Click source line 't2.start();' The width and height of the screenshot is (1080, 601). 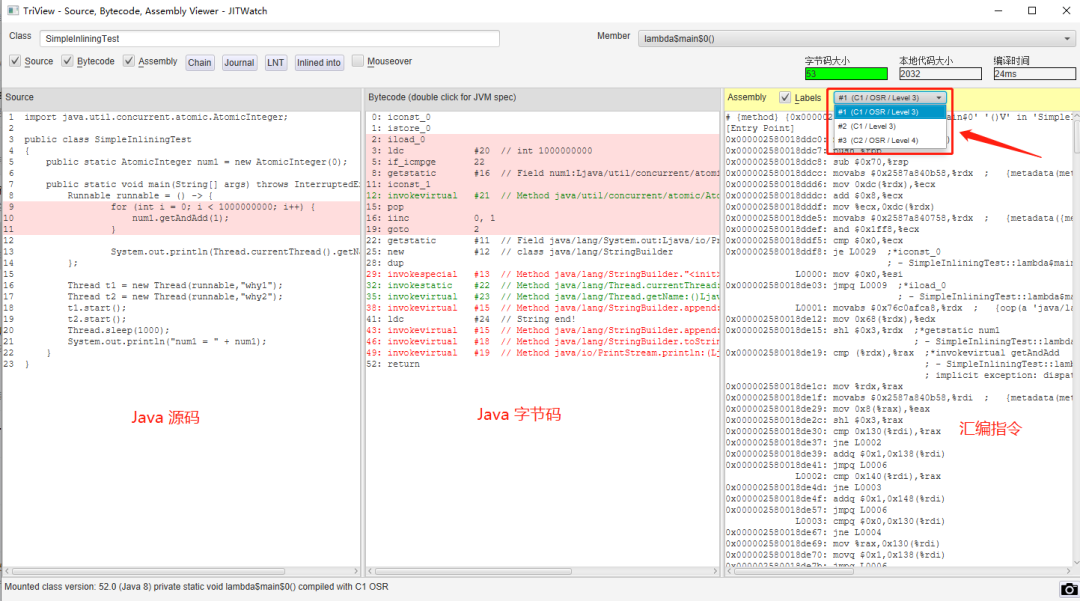tap(96, 319)
